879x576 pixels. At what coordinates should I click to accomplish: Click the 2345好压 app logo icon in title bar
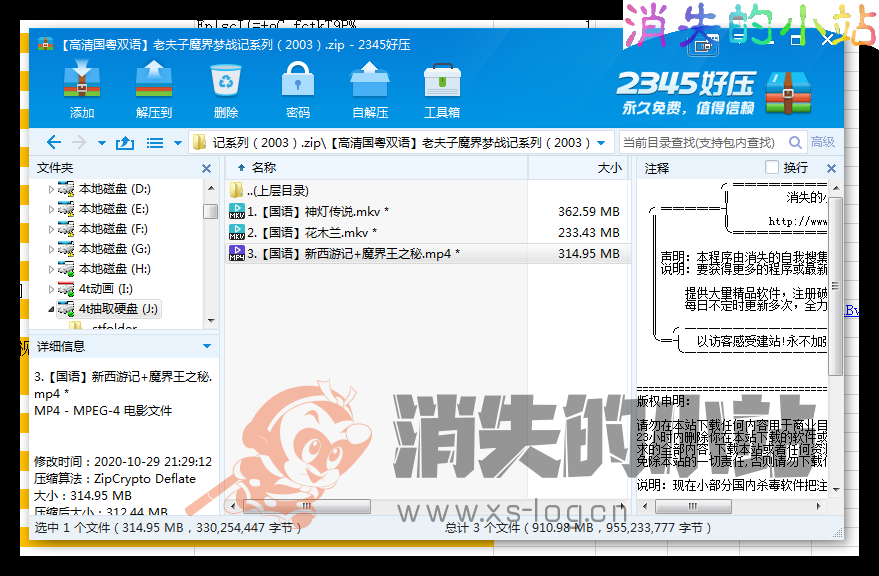point(45,44)
